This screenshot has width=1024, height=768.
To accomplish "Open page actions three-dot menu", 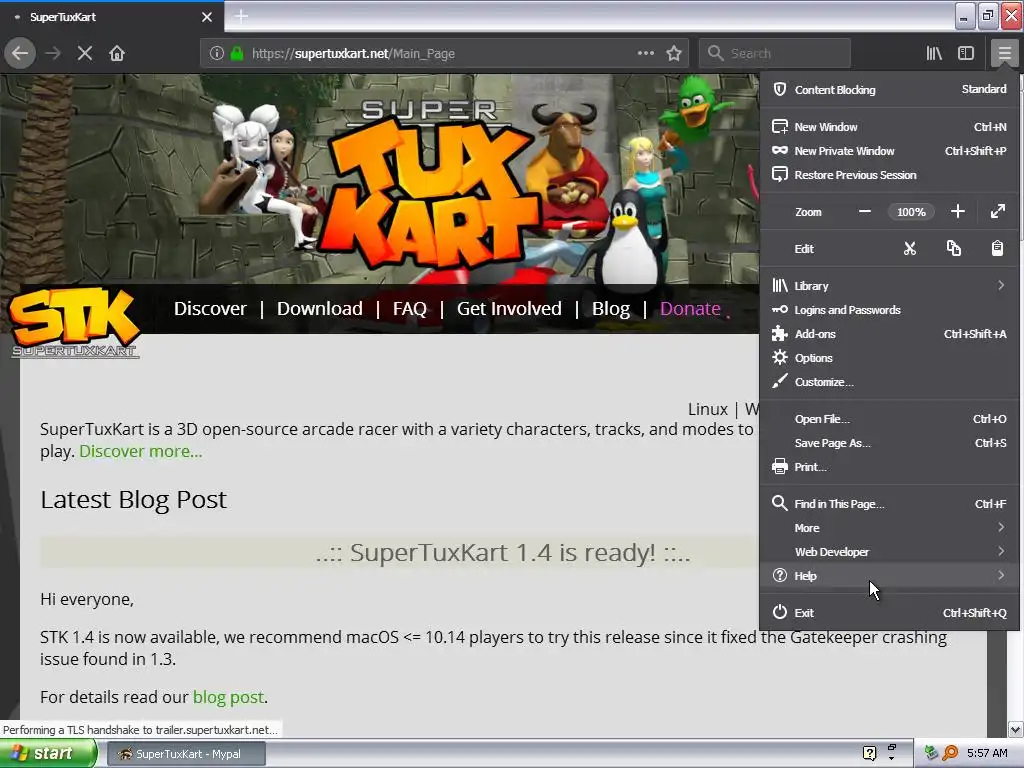I will (x=645, y=53).
